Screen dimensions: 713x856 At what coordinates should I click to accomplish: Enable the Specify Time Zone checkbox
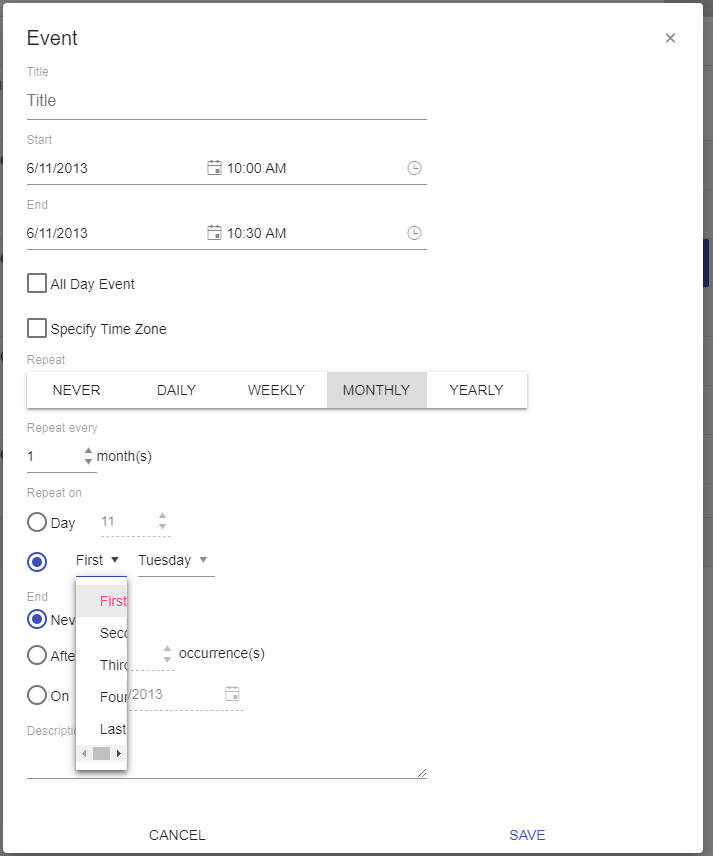coord(37,328)
